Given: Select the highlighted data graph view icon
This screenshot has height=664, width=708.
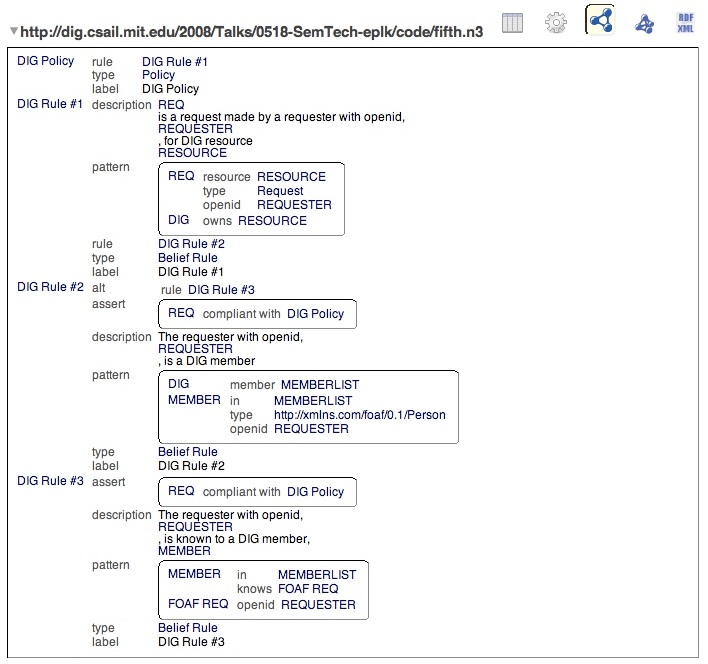Looking at the screenshot, I should (600, 20).
